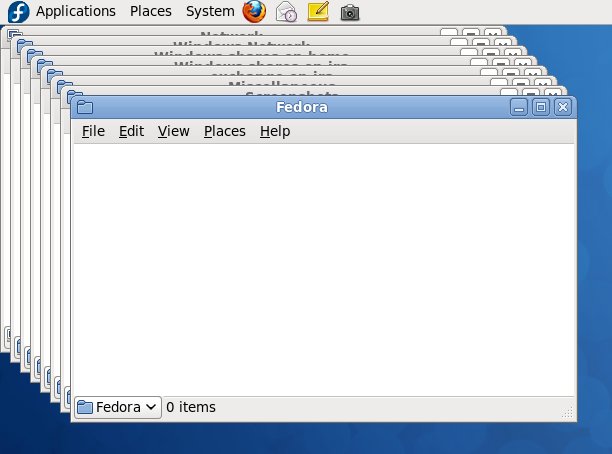
Task: Expand the Fedora location dropdown at bottom
Action: pyautogui.click(x=118, y=408)
